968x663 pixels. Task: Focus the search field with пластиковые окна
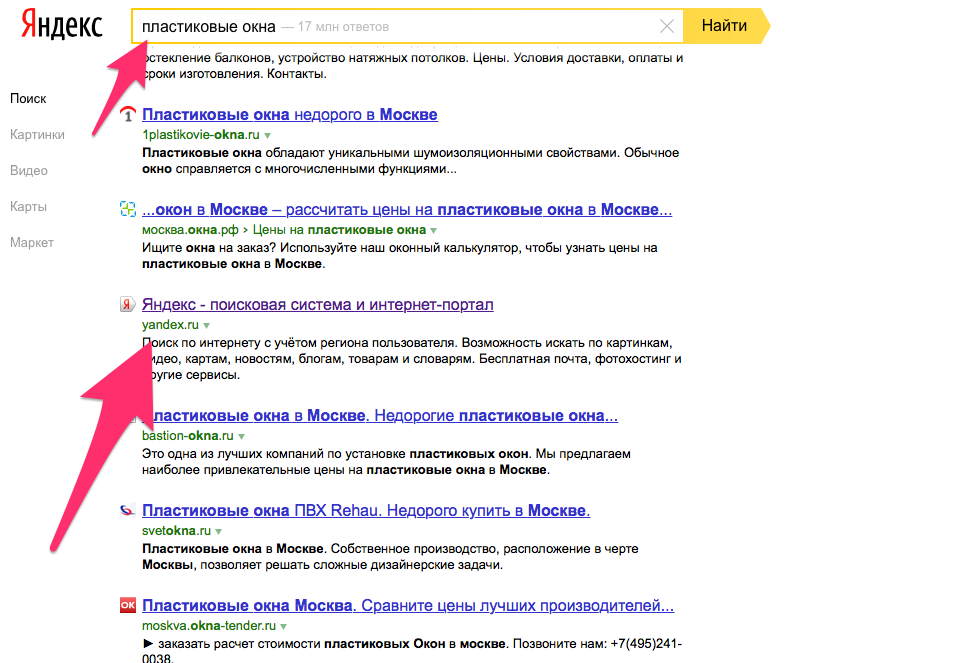[x=407, y=26]
